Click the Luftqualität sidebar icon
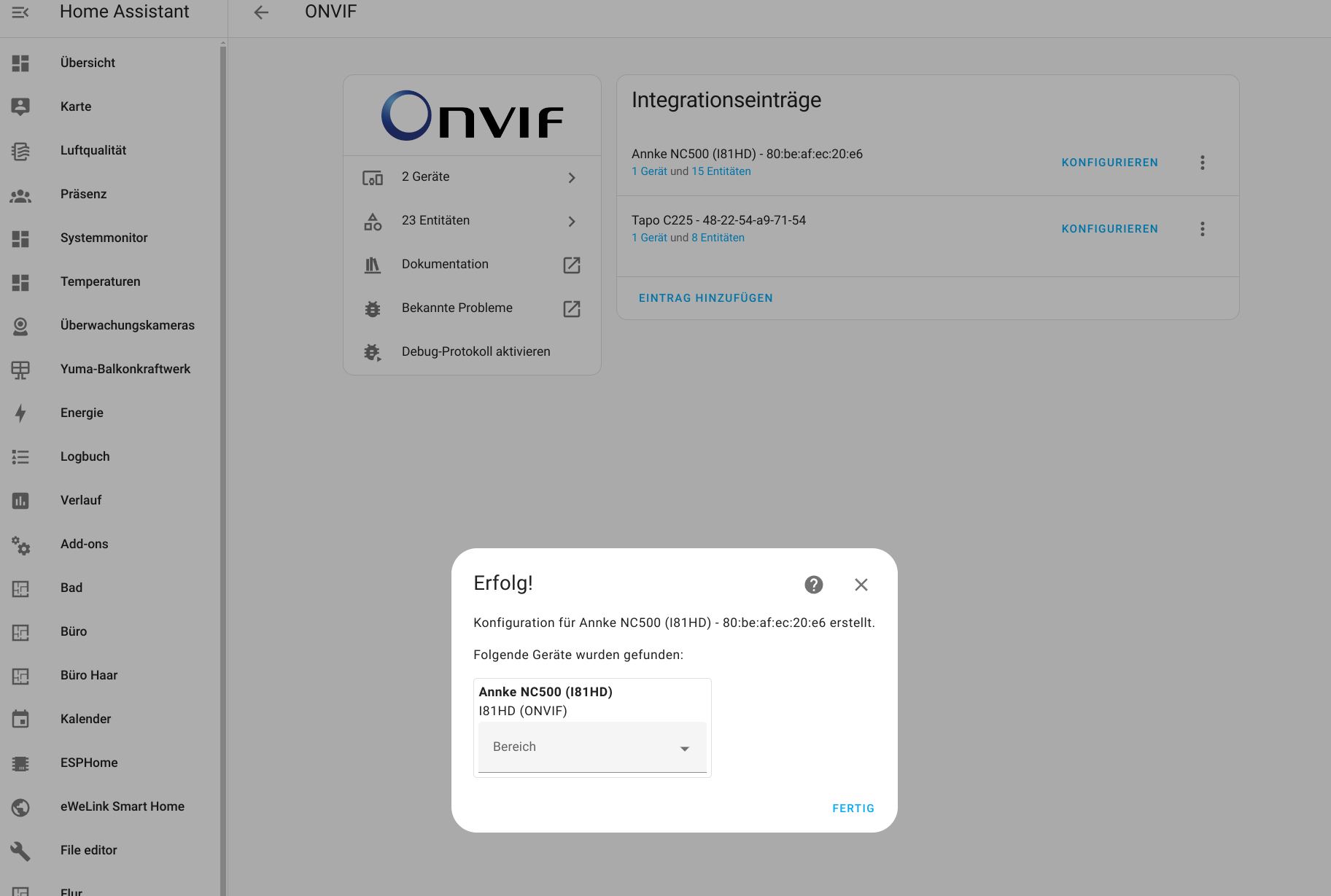Screen dimensions: 1331x896 pyautogui.click(x=20, y=150)
